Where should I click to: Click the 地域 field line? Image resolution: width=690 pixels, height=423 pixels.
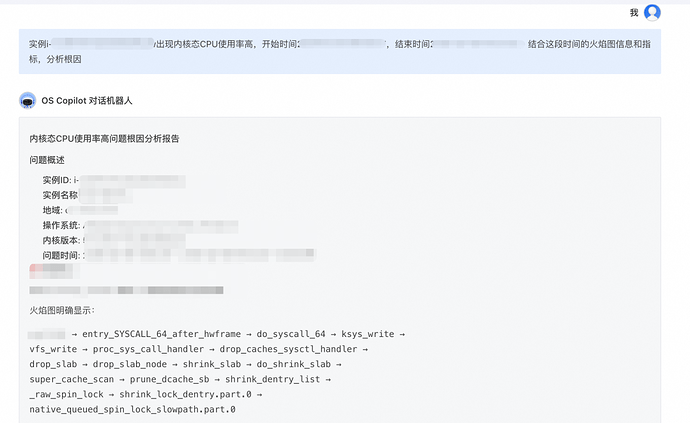tap(80, 210)
